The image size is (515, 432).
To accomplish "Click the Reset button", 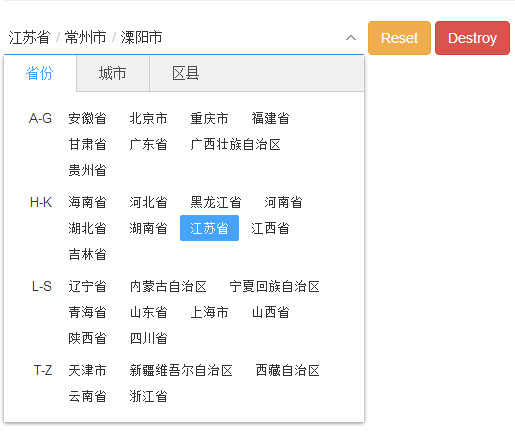I will click(399, 38).
